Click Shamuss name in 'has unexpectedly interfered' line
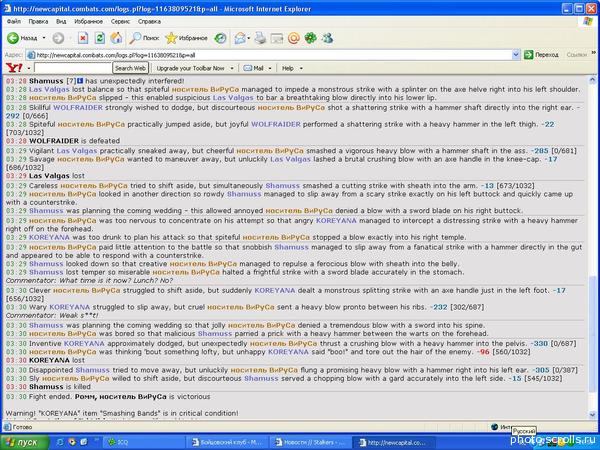Image resolution: width=600 pixels, height=450 pixels. point(46,81)
